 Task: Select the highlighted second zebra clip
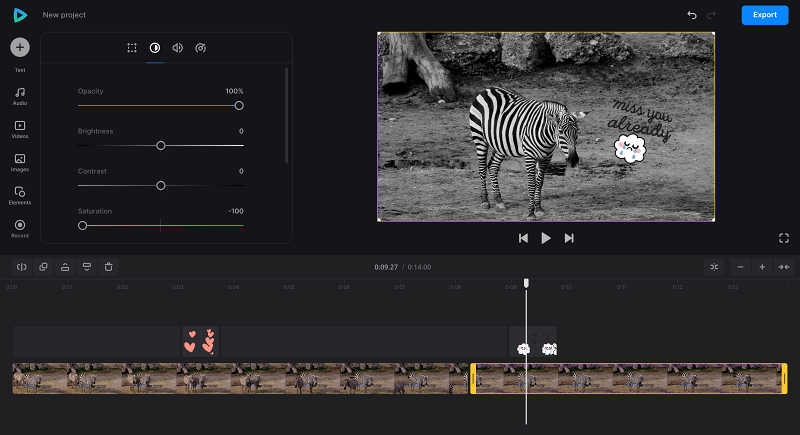(x=629, y=378)
